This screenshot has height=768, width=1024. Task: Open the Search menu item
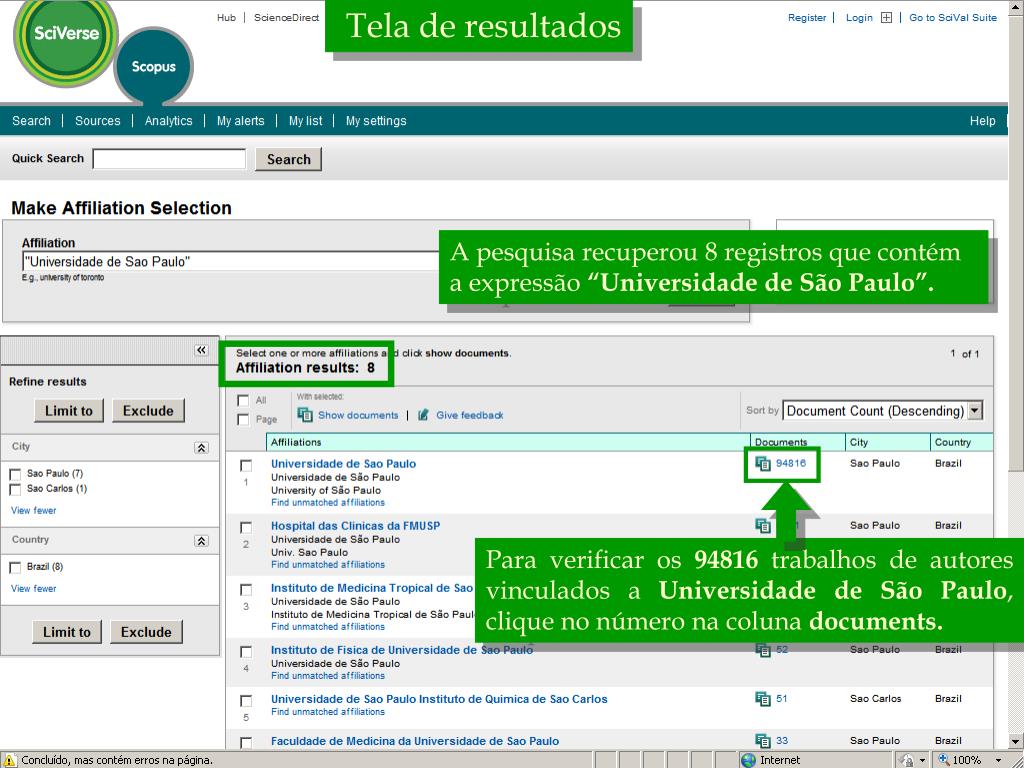click(x=31, y=121)
